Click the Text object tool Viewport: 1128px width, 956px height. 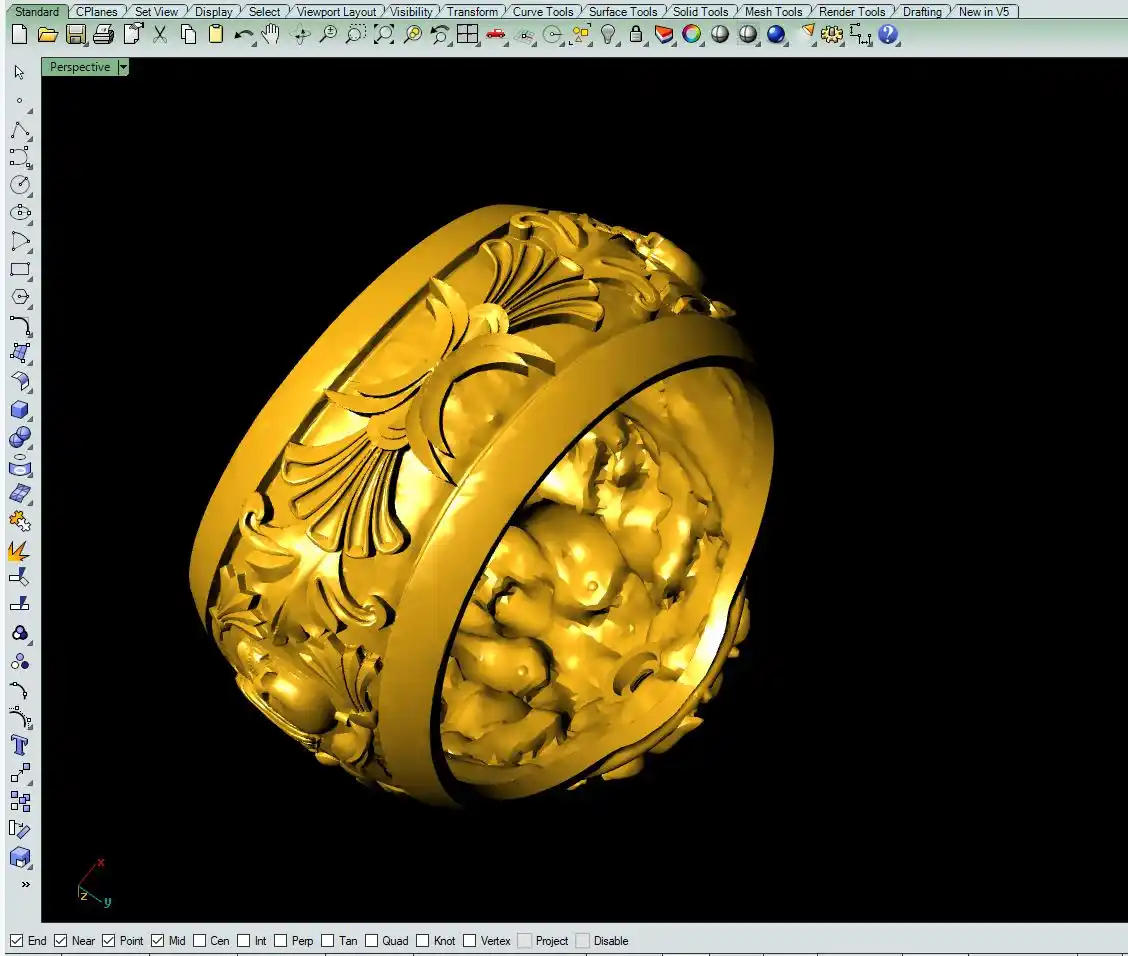pos(20,745)
